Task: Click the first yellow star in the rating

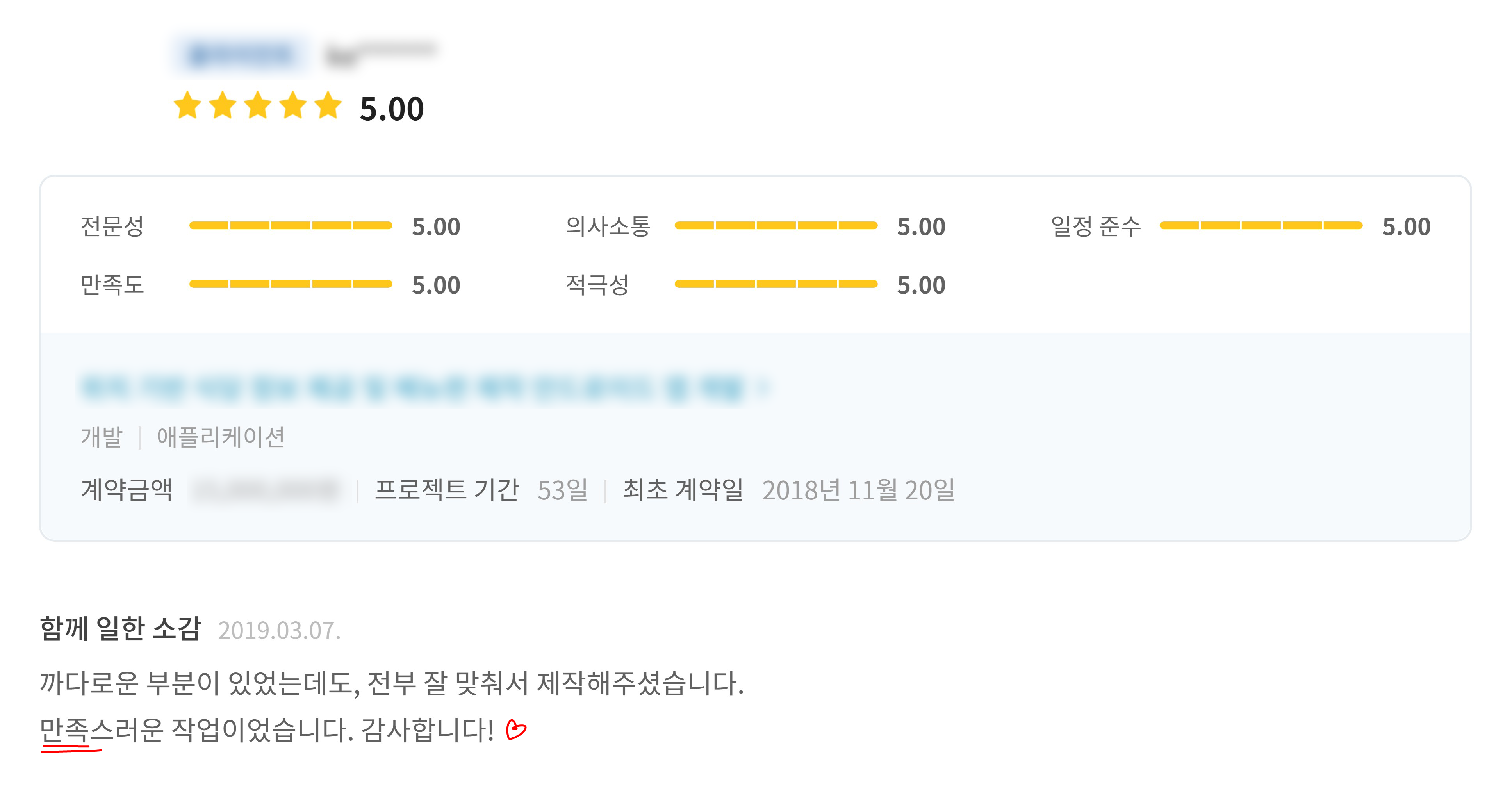Action: (x=188, y=106)
